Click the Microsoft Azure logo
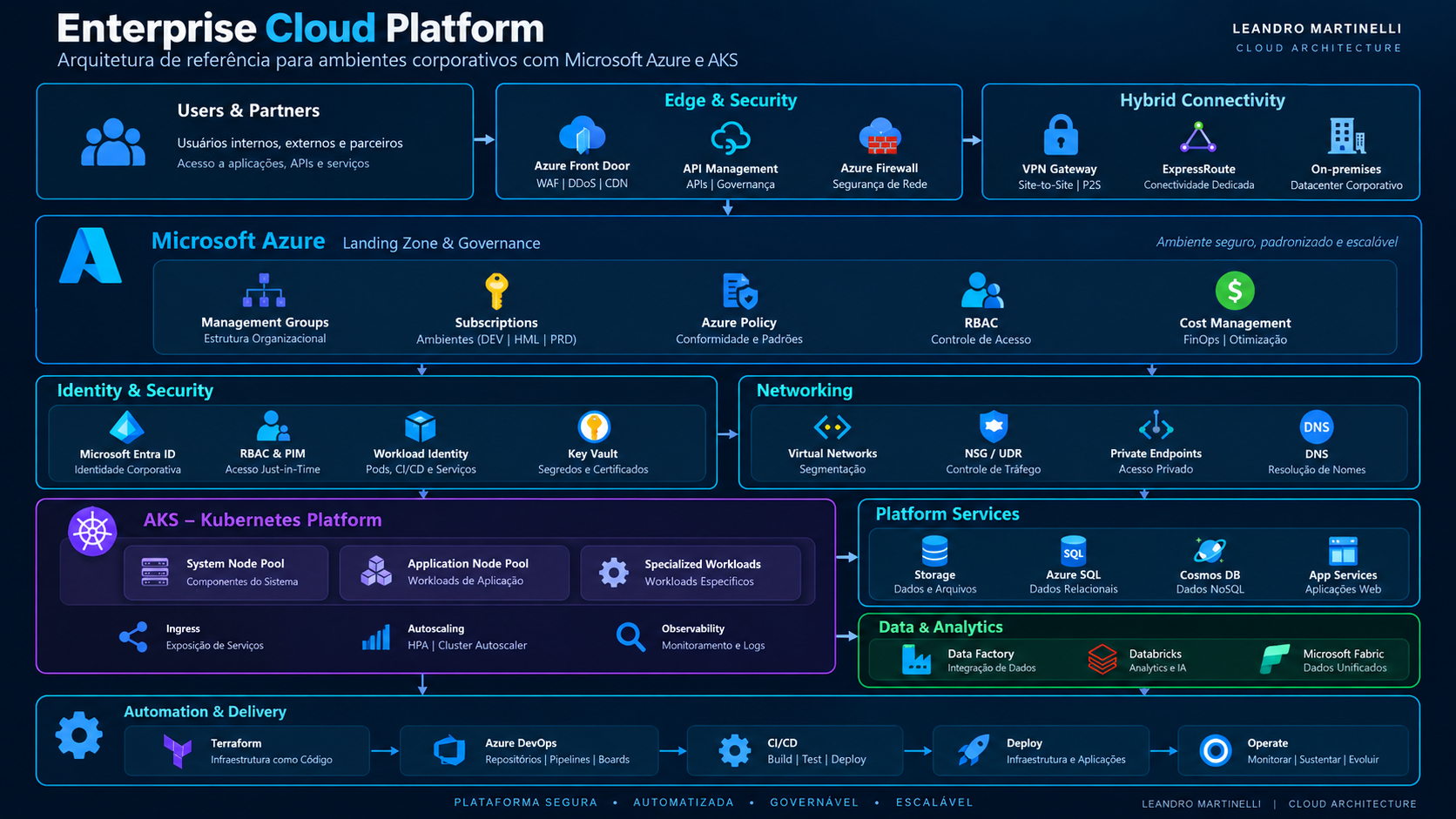The image size is (1456, 819). 91,256
